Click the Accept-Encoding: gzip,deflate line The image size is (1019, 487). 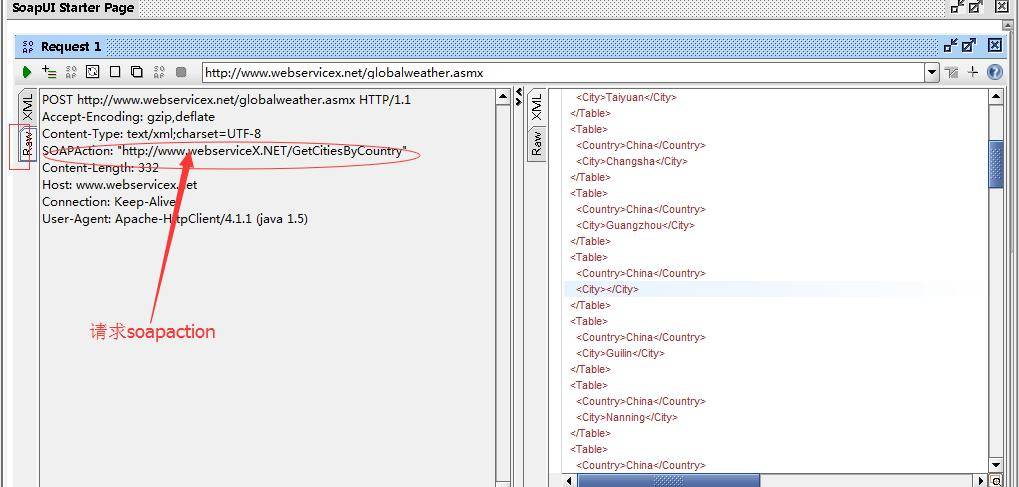tap(128, 117)
